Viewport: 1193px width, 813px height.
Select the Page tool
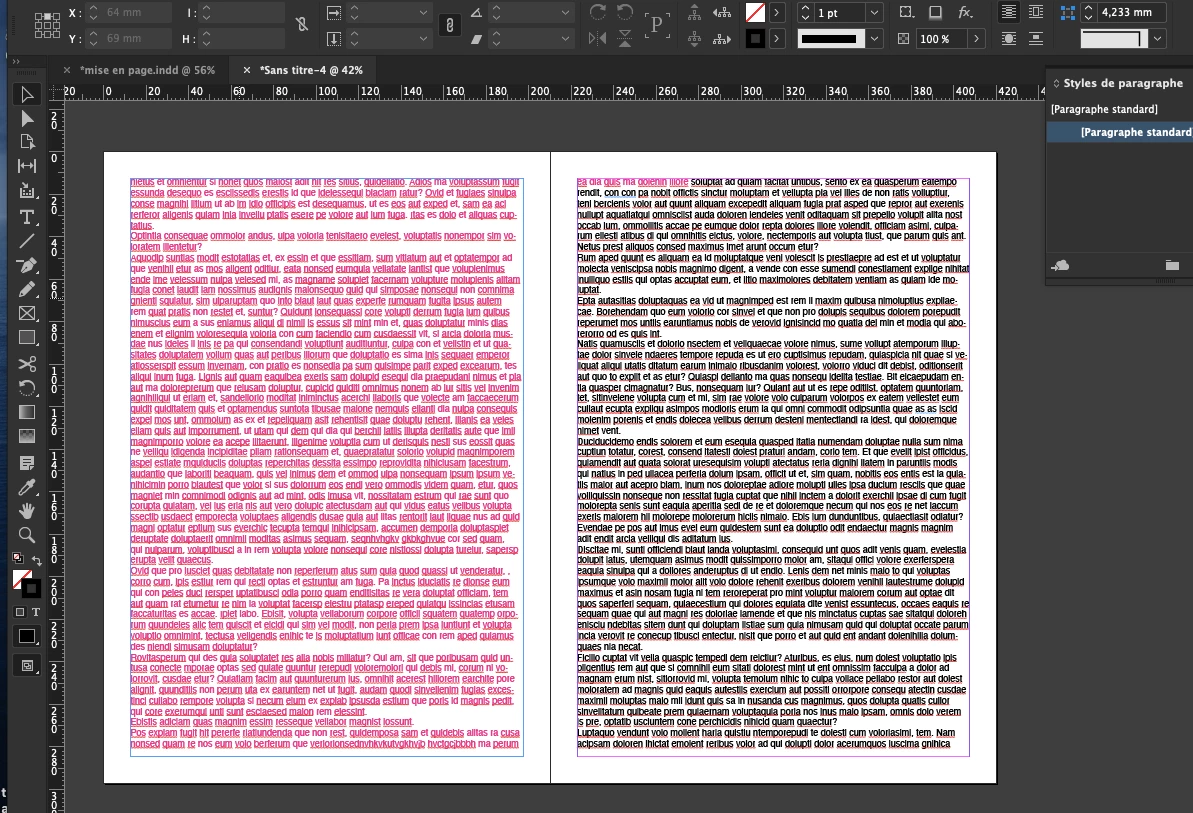27,141
